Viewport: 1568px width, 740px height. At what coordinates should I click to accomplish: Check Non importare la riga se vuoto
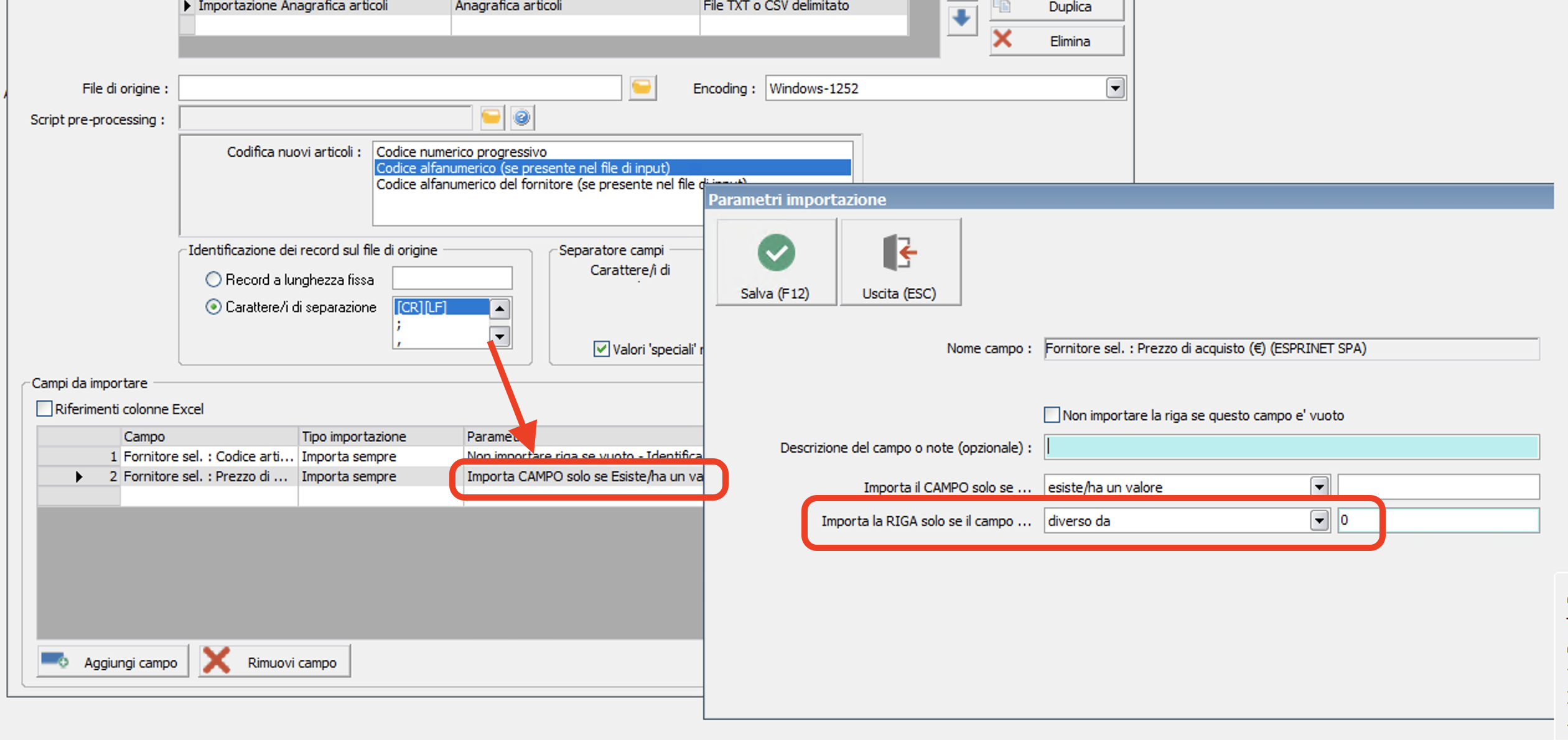(1052, 415)
